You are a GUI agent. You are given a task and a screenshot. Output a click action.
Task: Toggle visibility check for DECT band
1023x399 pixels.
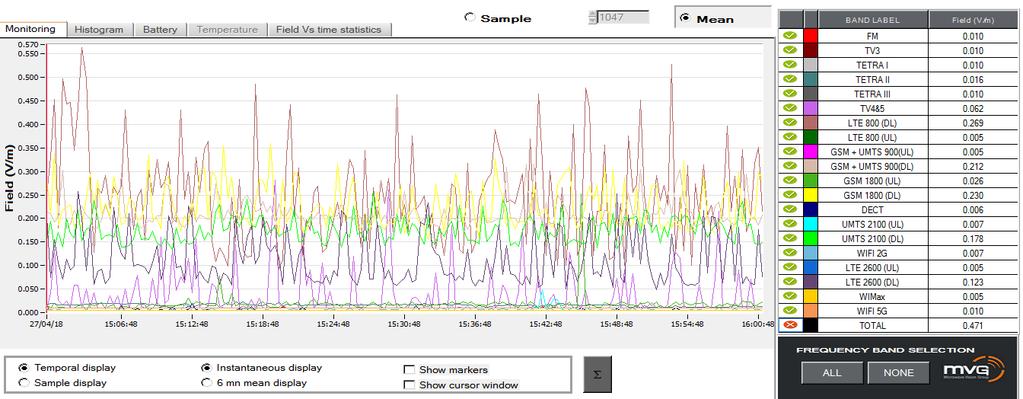[790, 209]
